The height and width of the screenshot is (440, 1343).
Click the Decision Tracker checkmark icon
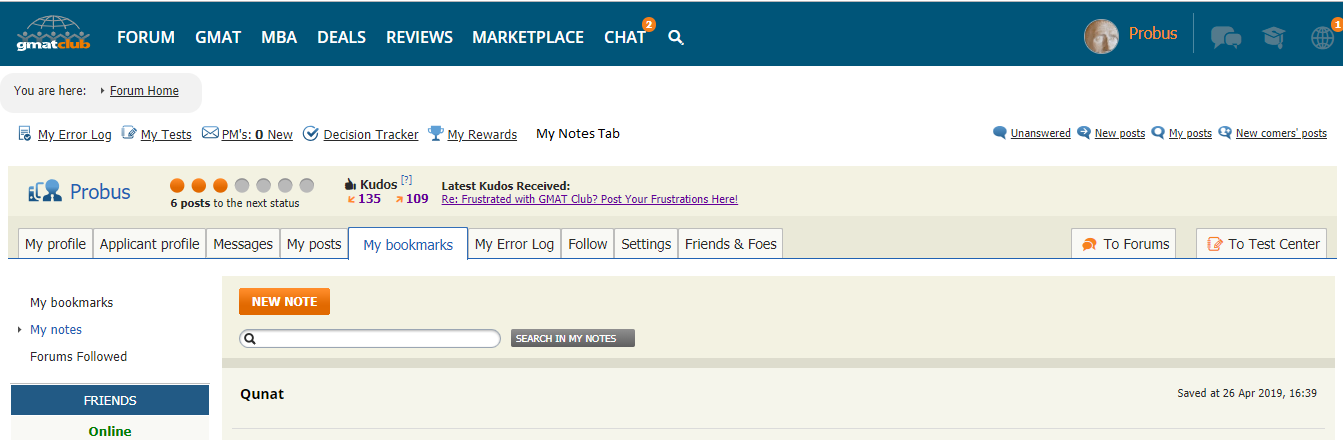tap(311, 133)
